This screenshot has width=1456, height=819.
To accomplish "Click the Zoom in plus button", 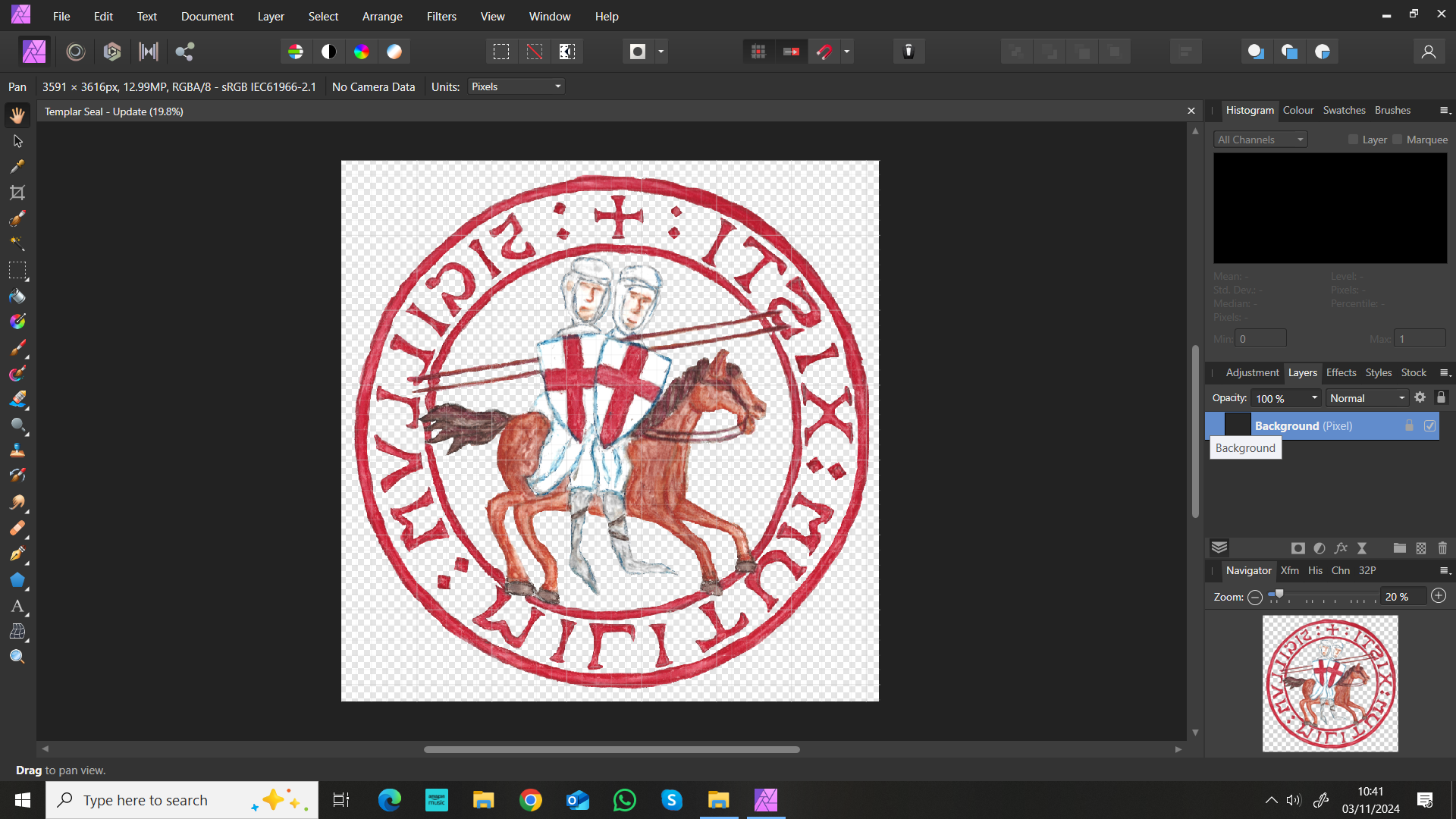I will (x=1439, y=596).
